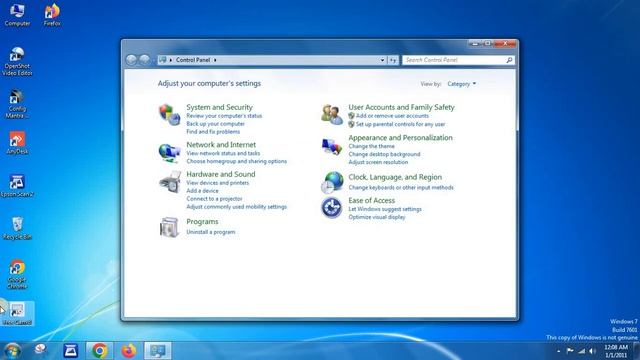Click View network status and tasks
The height and width of the screenshot is (360, 640).
pyautogui.click(x=223, y=153)
